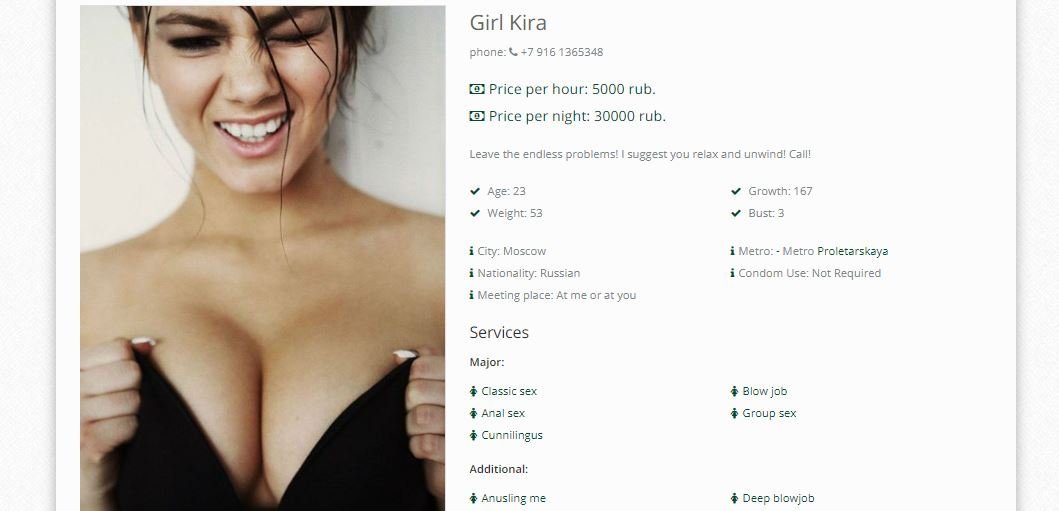Click the money icon beside Price per night
This screenshot has width=1059, height=511.
pos(477,116)
